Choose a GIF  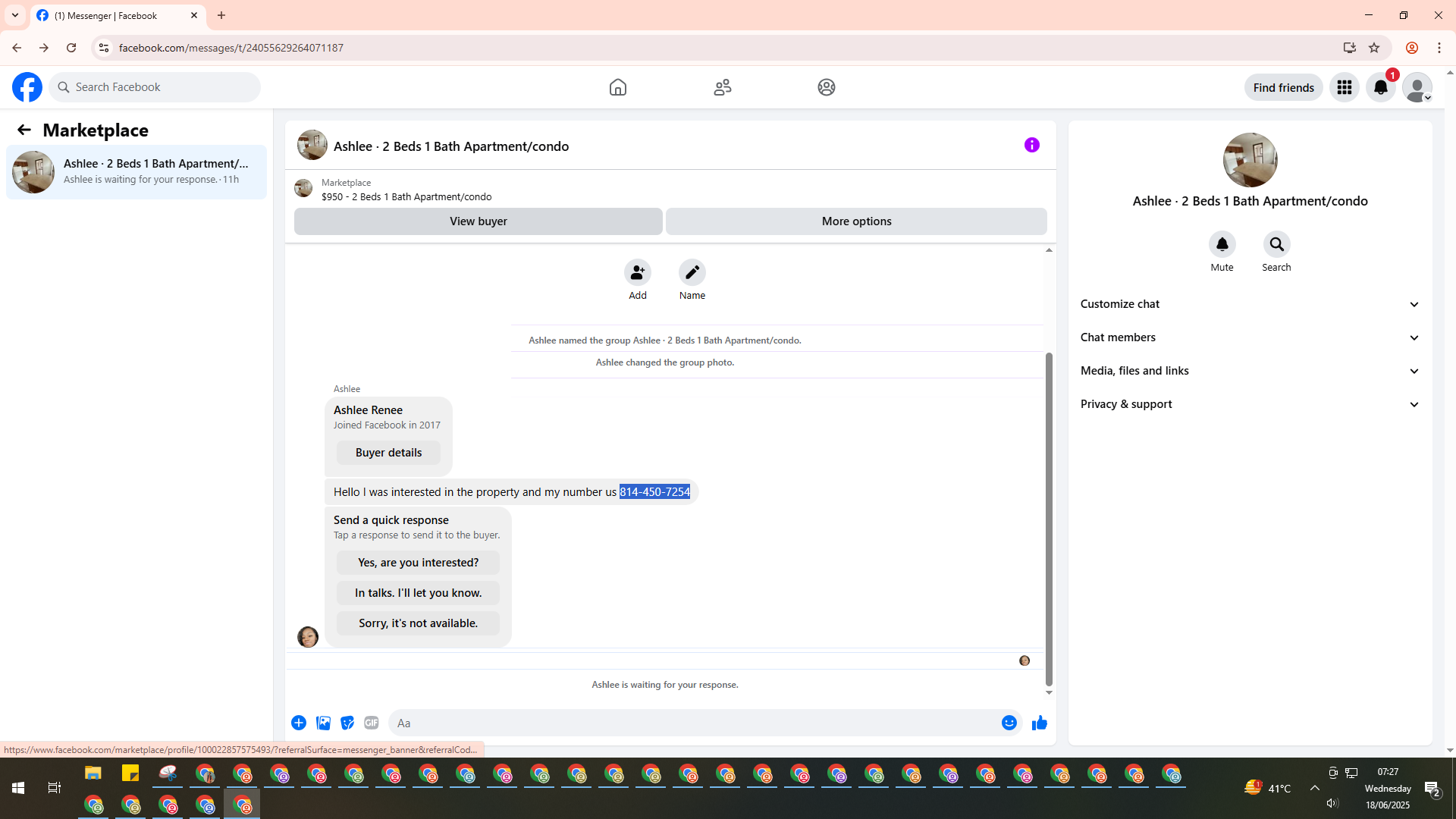372,723
